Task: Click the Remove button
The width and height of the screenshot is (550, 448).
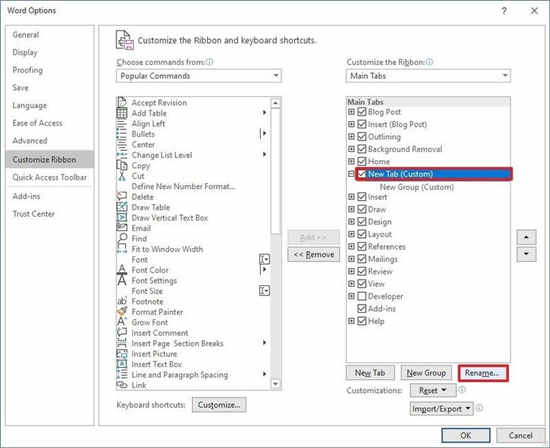Action: pyautogui.click(x=314, y=254)
